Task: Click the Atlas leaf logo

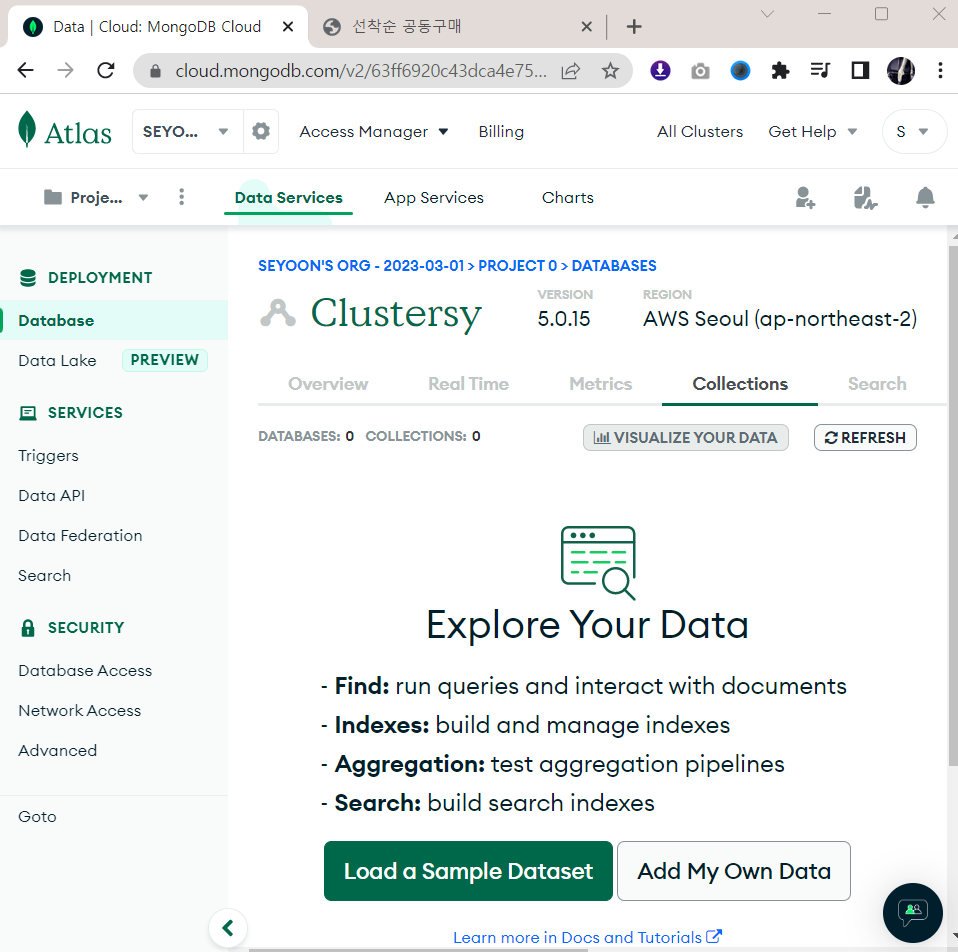Action: (27, 130)
